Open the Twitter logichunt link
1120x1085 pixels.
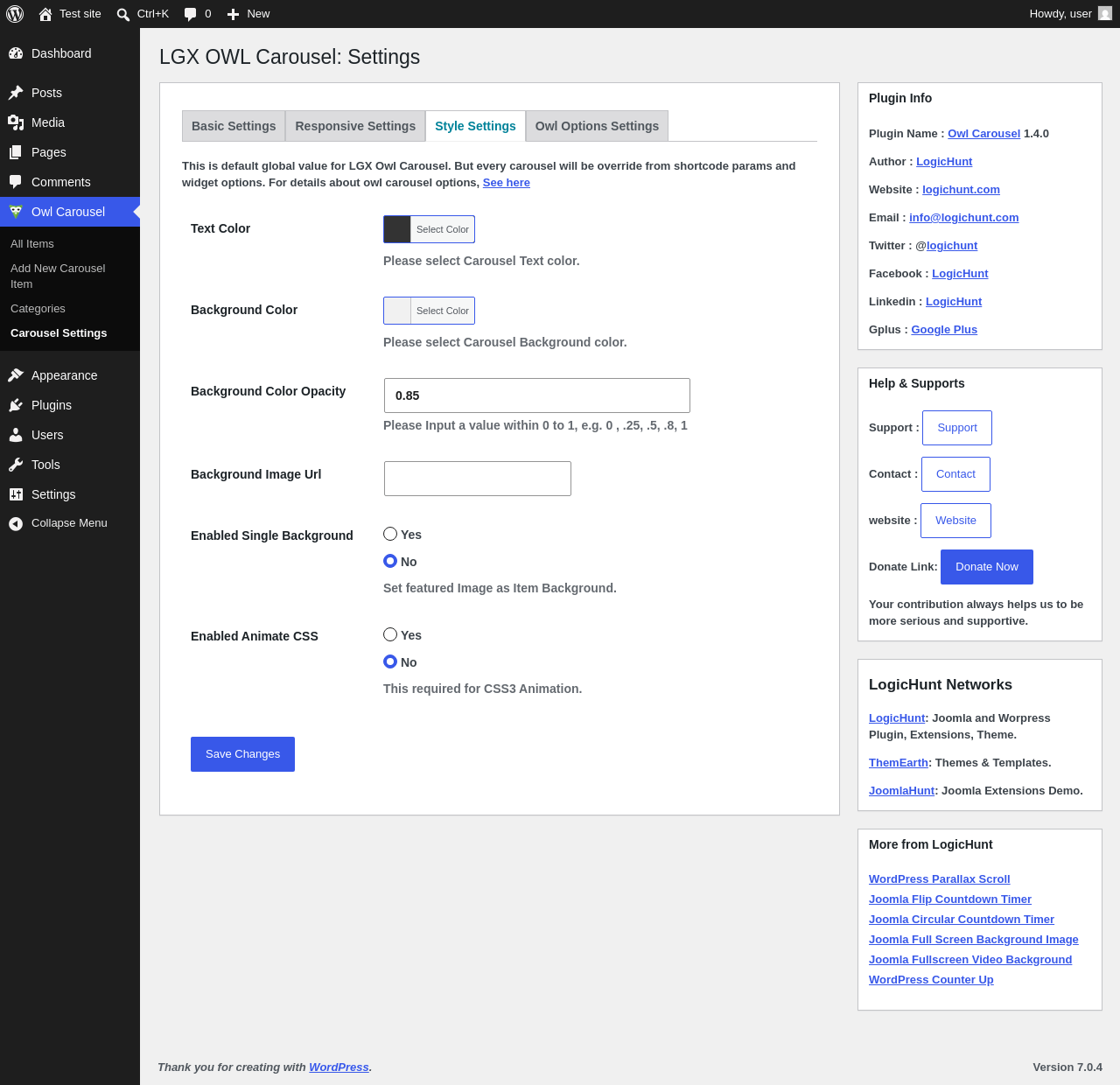[952, 246]
